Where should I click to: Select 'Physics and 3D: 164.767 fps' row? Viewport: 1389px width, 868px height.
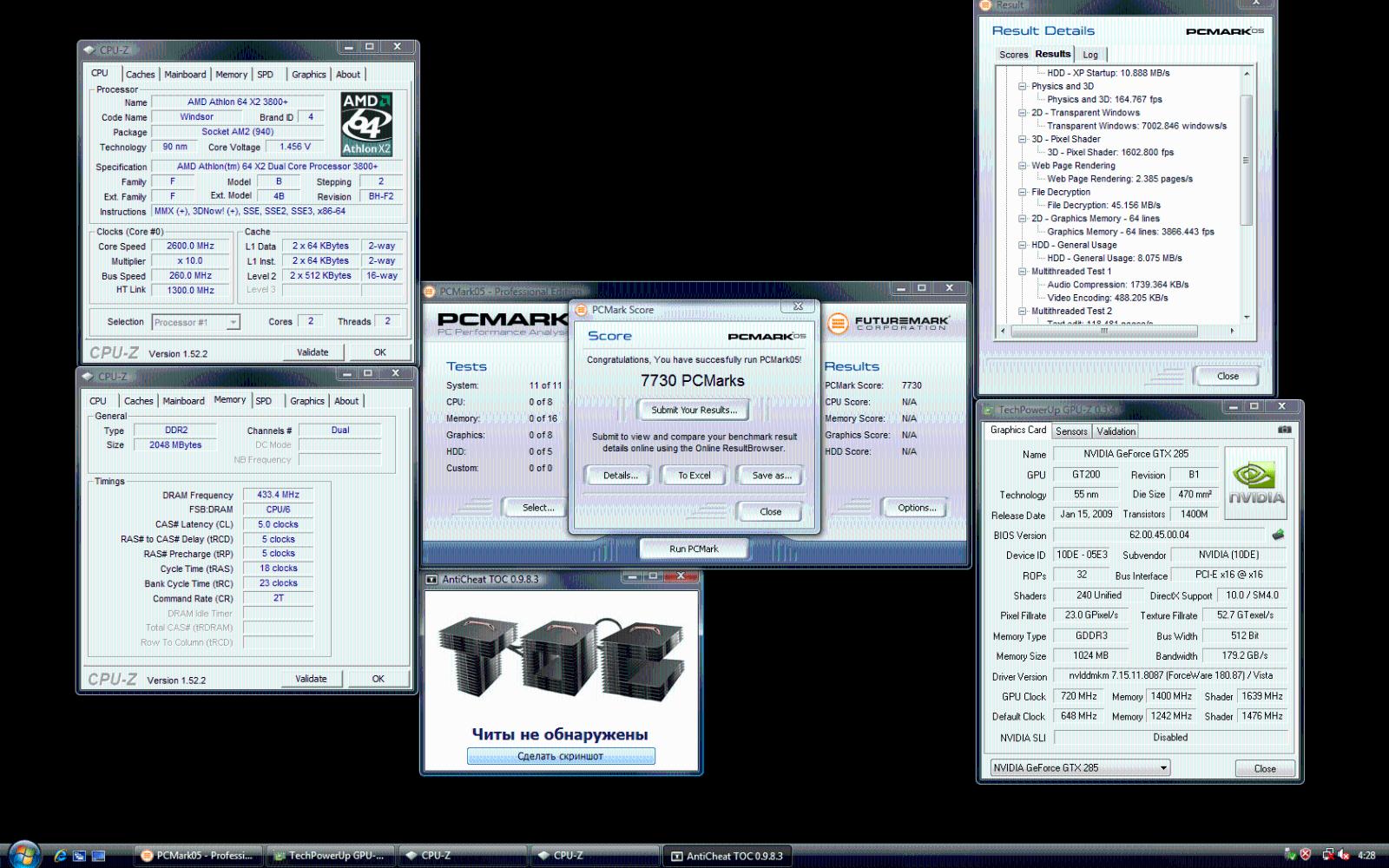(x=1104, y=100)
